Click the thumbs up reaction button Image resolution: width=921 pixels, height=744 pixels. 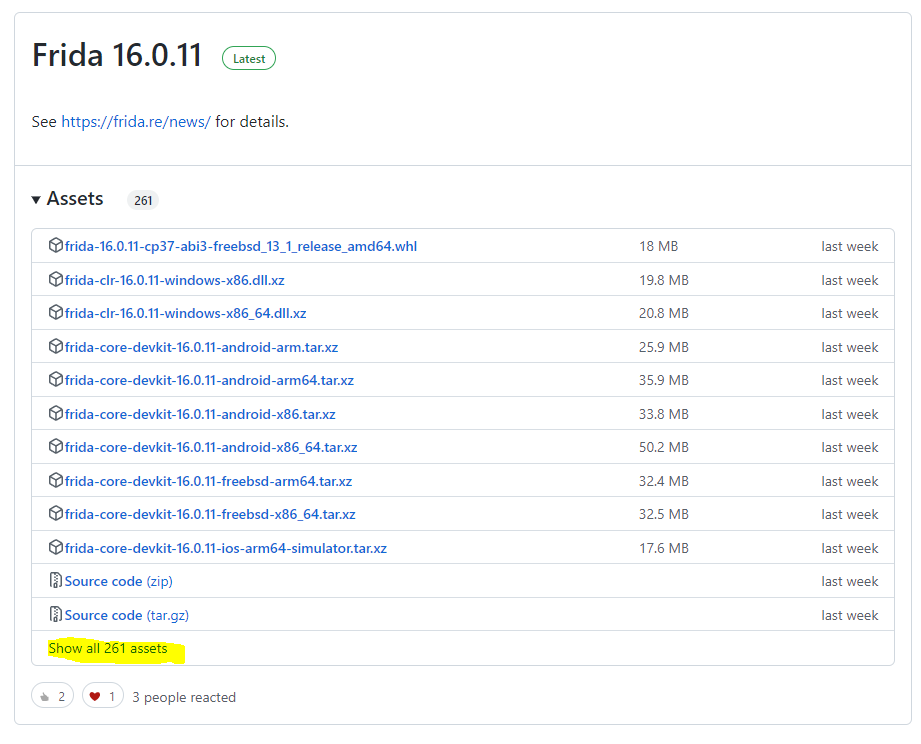pyautogui.click(x=52, y=696)
